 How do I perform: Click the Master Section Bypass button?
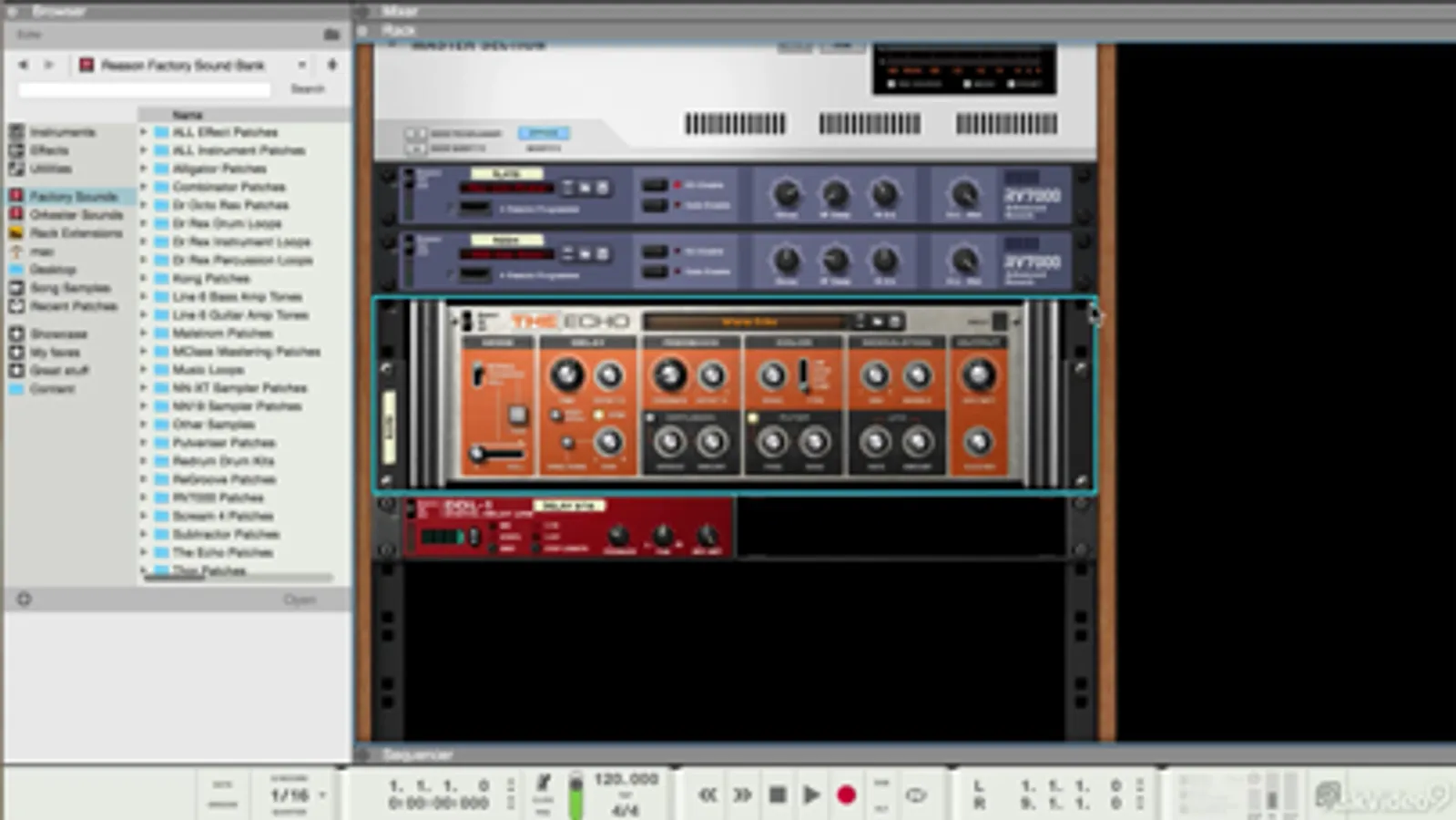pos(544,133)
